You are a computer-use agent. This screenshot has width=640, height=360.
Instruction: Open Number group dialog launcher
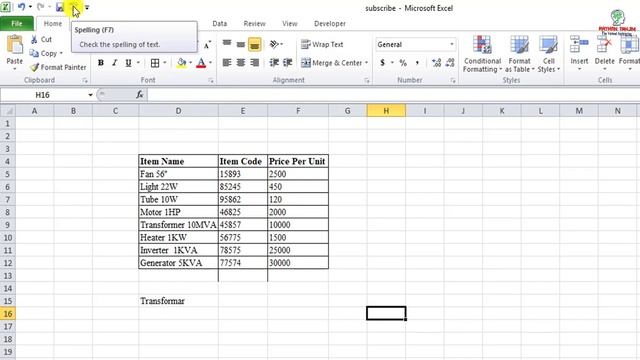click(x=453, y=81)
